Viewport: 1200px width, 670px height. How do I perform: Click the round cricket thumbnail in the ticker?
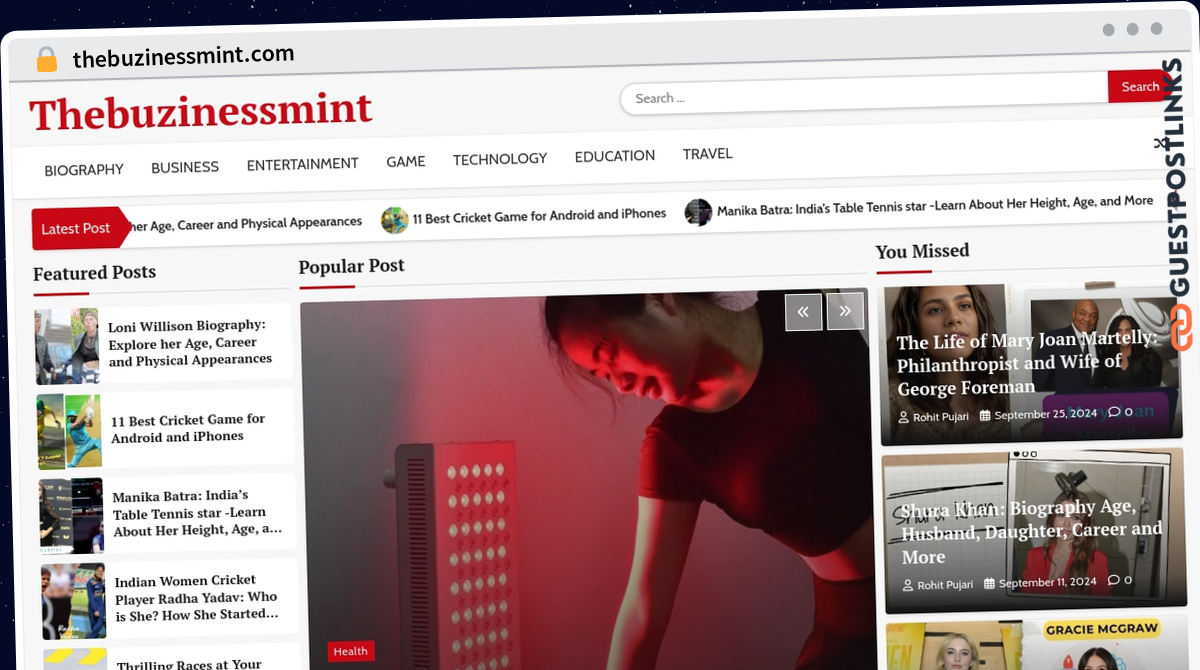click(395, 220)
